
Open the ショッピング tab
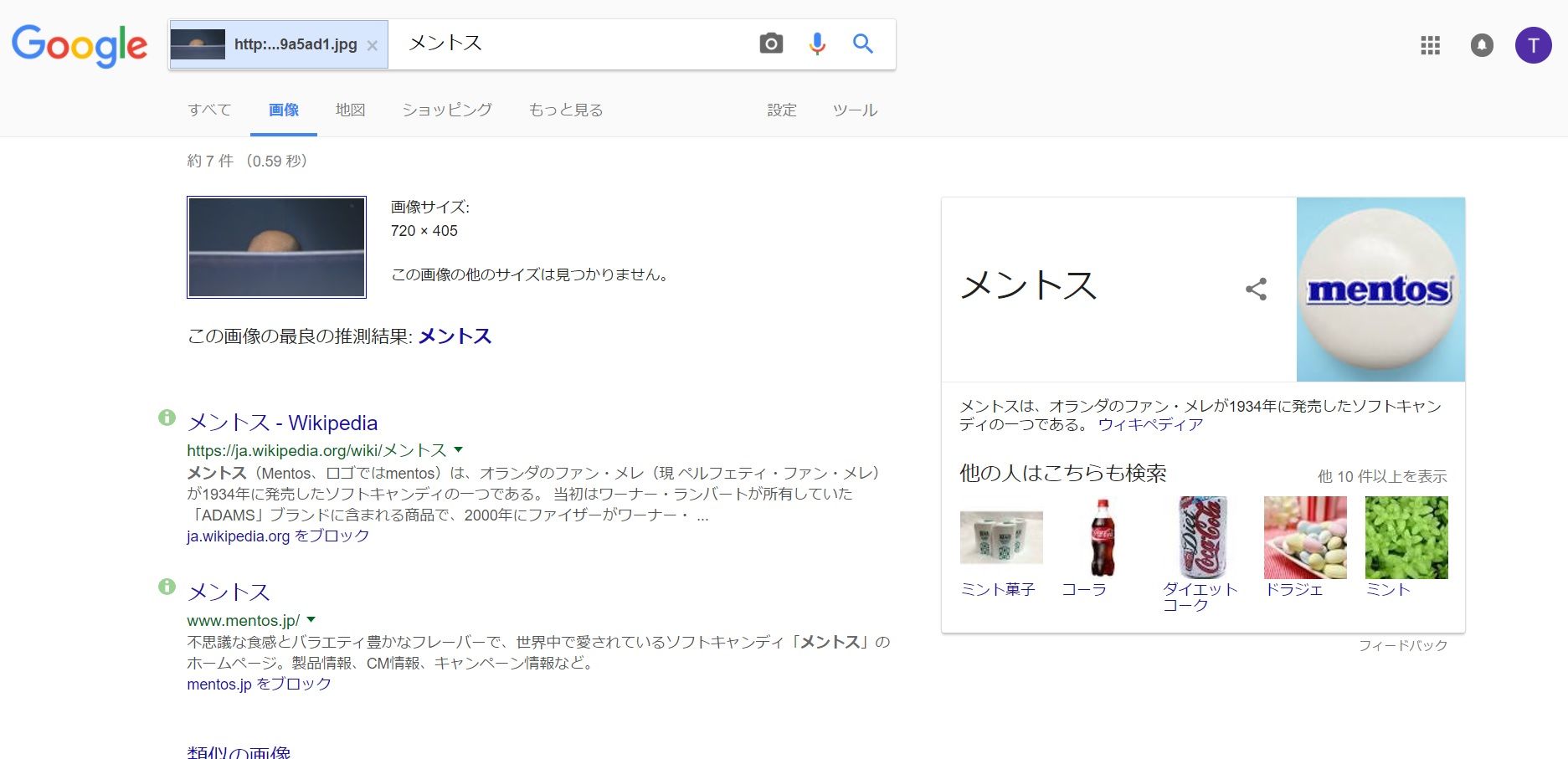pyautogui.click(x=447, y=110)
